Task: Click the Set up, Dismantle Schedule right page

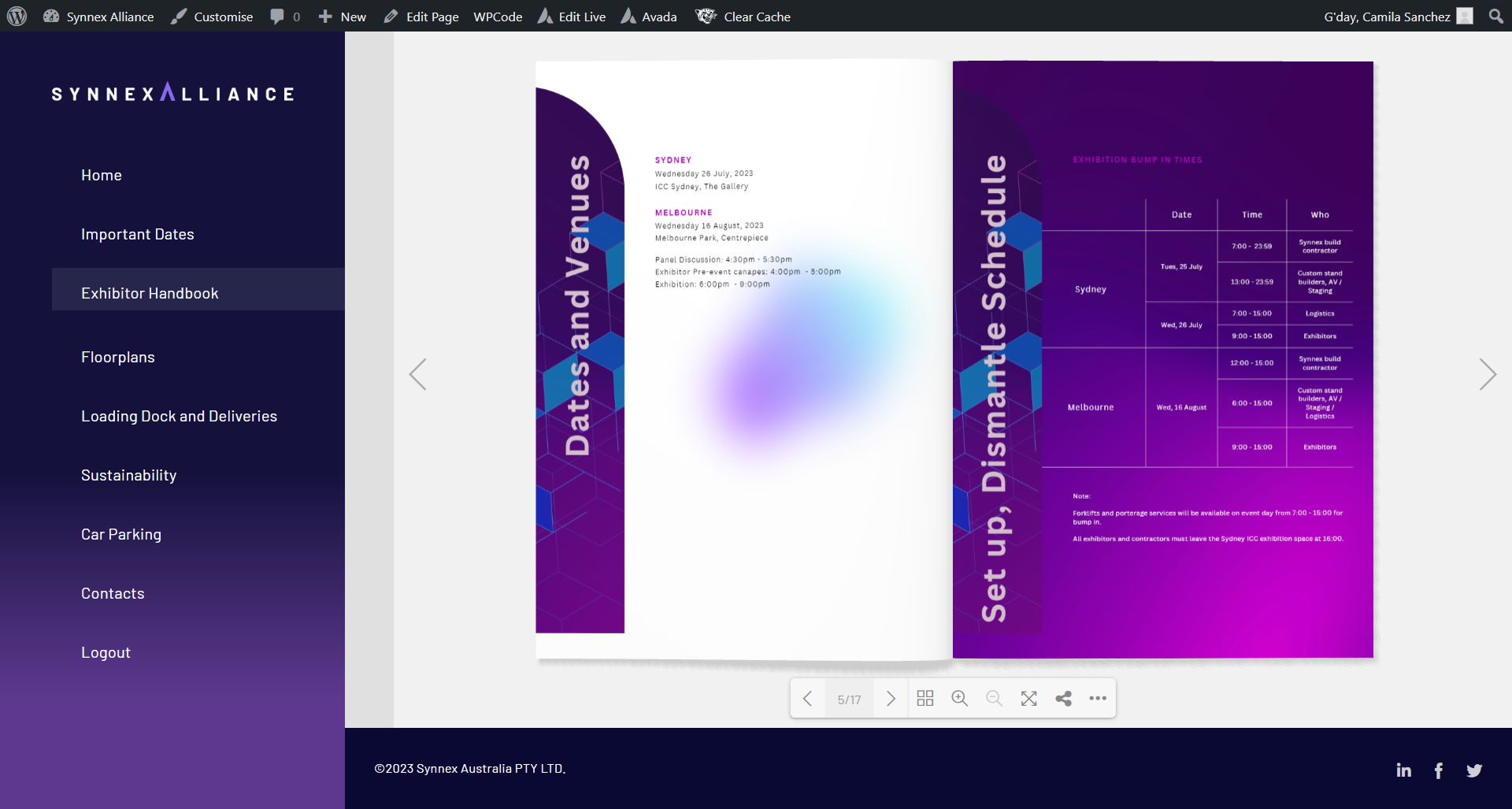Action: pos(1163,359)
